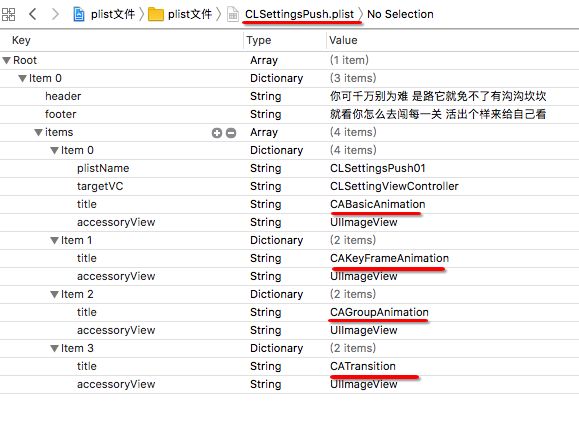Click the CAGroupAnimation value

[379, 312]
